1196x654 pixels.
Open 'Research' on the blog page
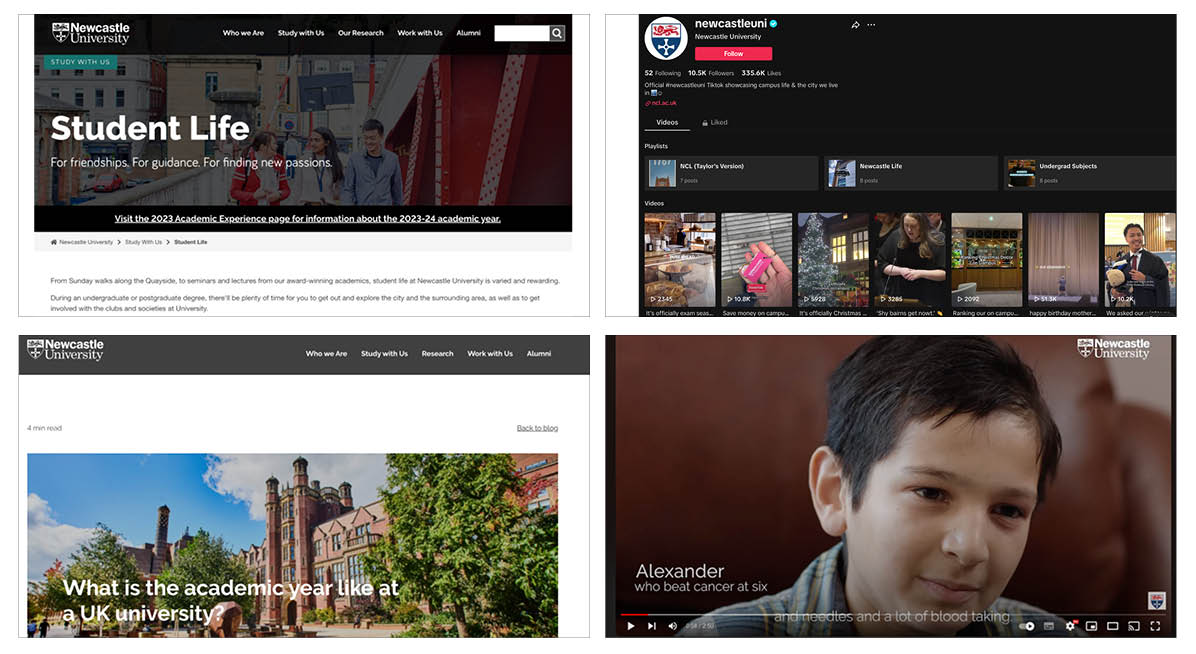pos(437,353)
